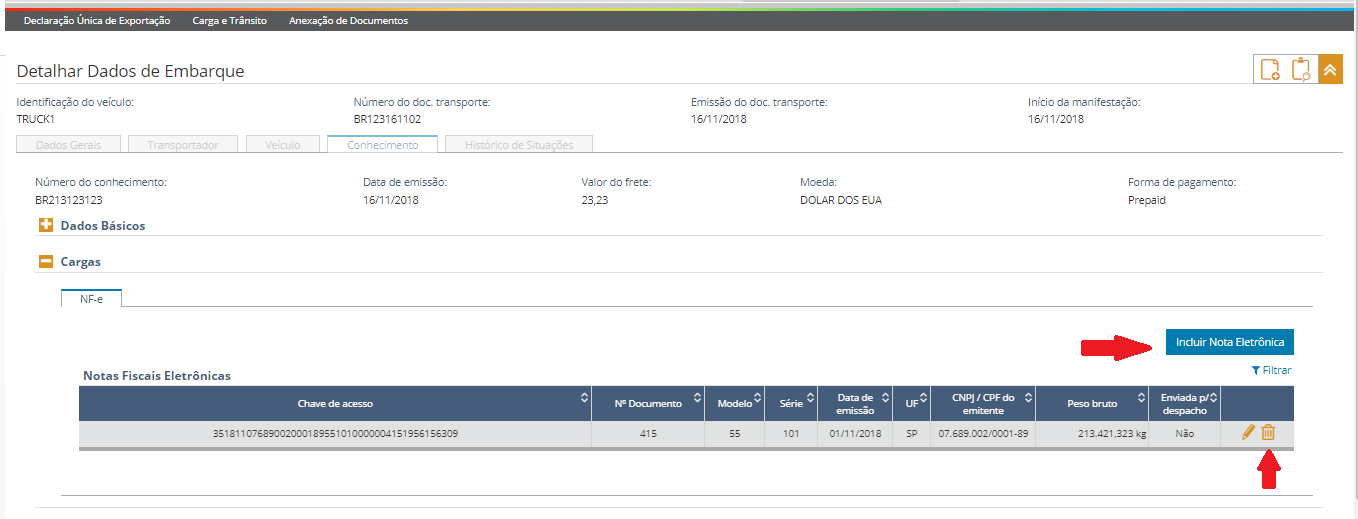The height and width of the screenshot is (519, 1358).
Task: Open the Carga e Trânsito menu
Action: pyautogui.click(x=230, y=20)
